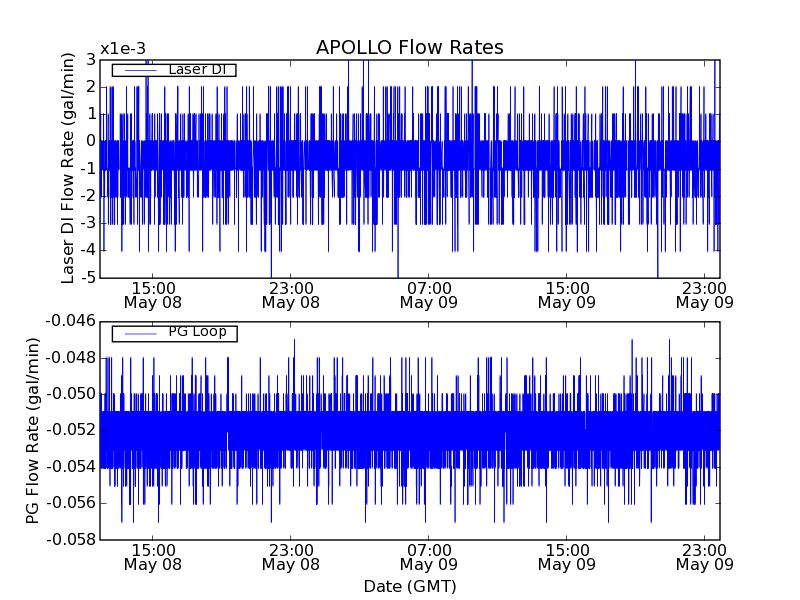Click the bottom plot's "07:00 May 09" tick label

[428, 557]
